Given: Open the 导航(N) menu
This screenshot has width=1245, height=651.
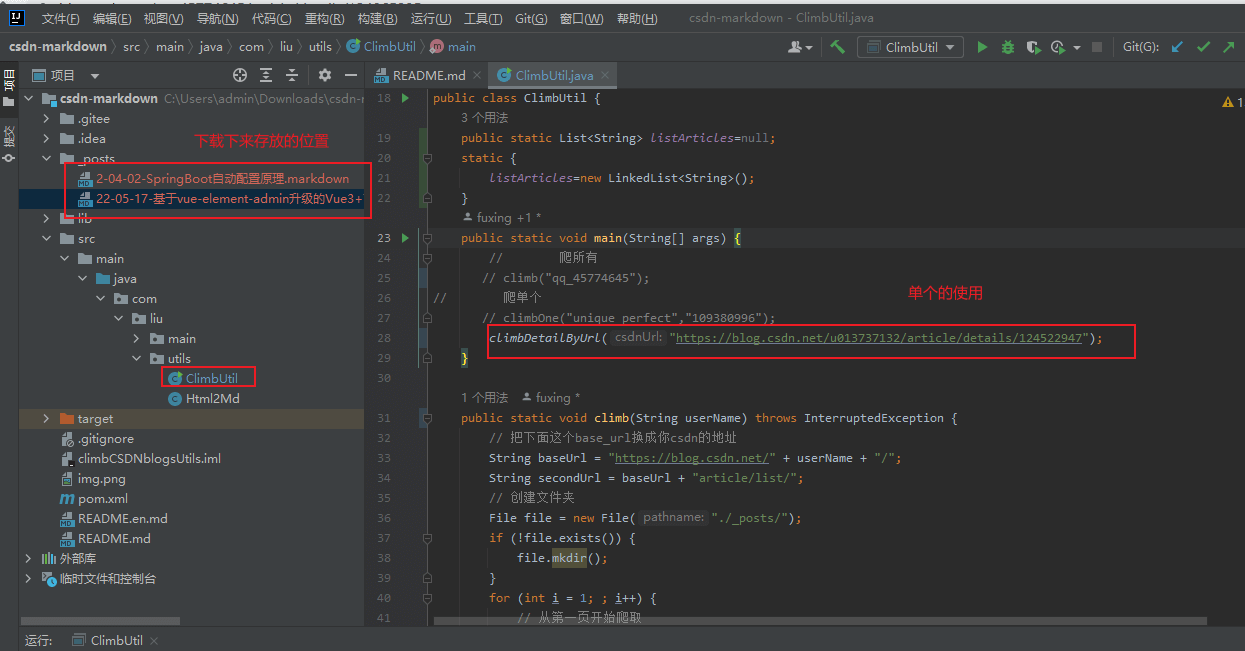Looking at the screenshot, I should [217, 19].
